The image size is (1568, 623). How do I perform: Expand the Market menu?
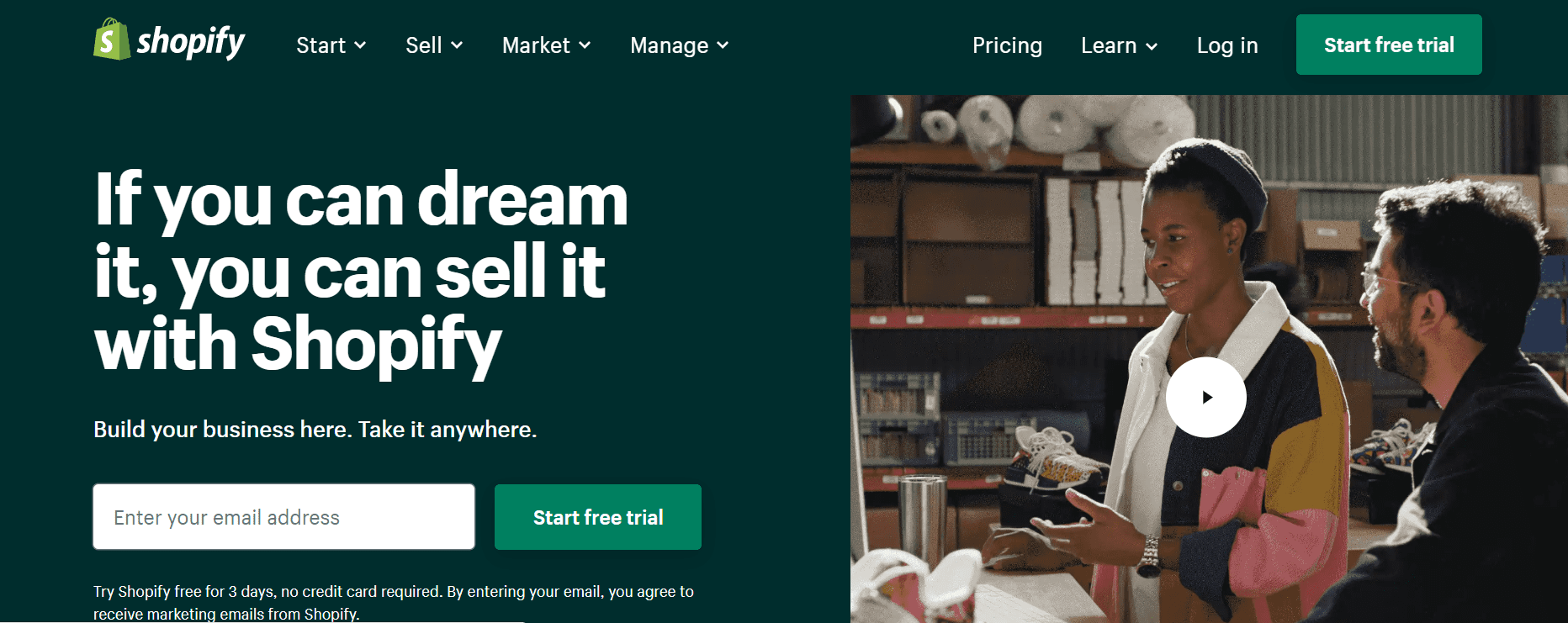coord(546,45)
